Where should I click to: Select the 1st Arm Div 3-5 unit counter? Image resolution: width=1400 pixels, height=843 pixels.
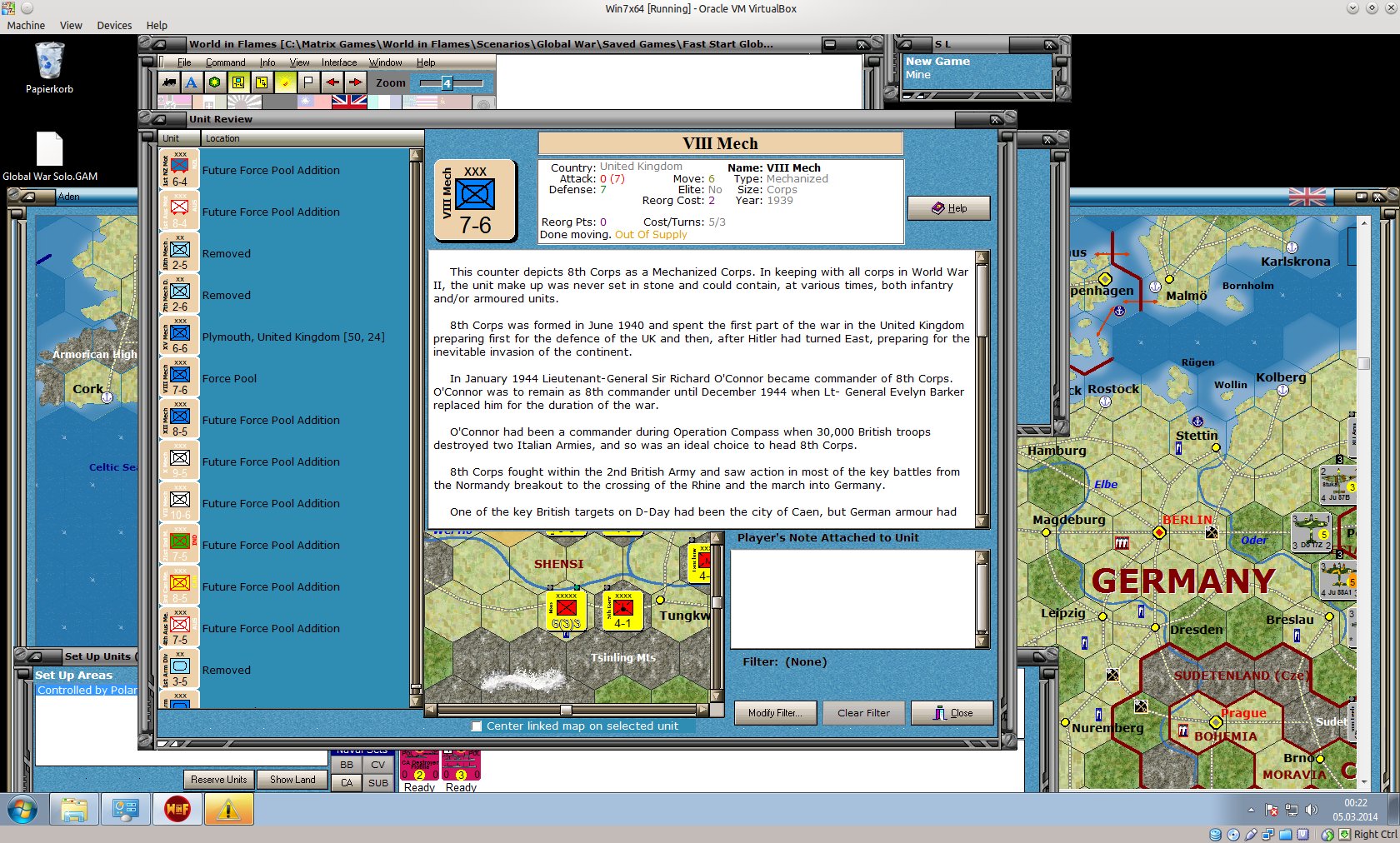[x=179, y=670]
